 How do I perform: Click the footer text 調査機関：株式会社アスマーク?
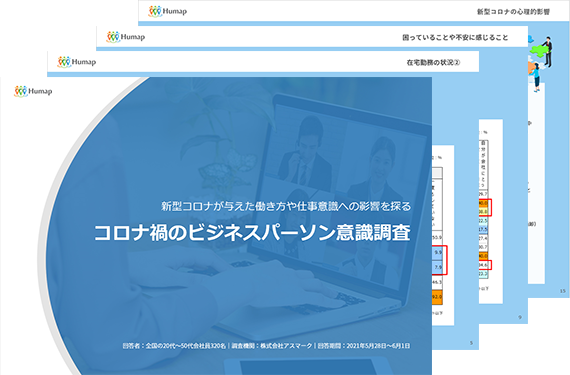tap(272, 346)
